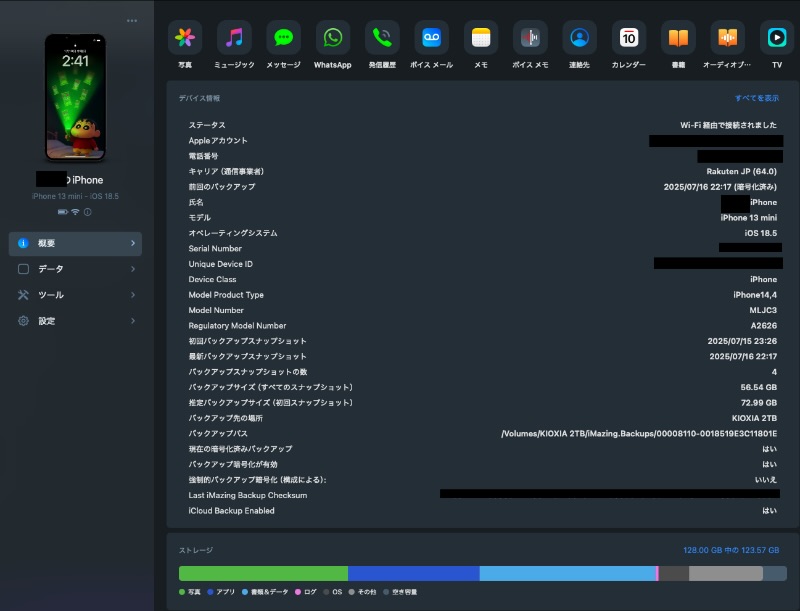Click the デバイス情報 section heading
The image size is (800, 611).
pyautogui.click(x=199, y=98)
